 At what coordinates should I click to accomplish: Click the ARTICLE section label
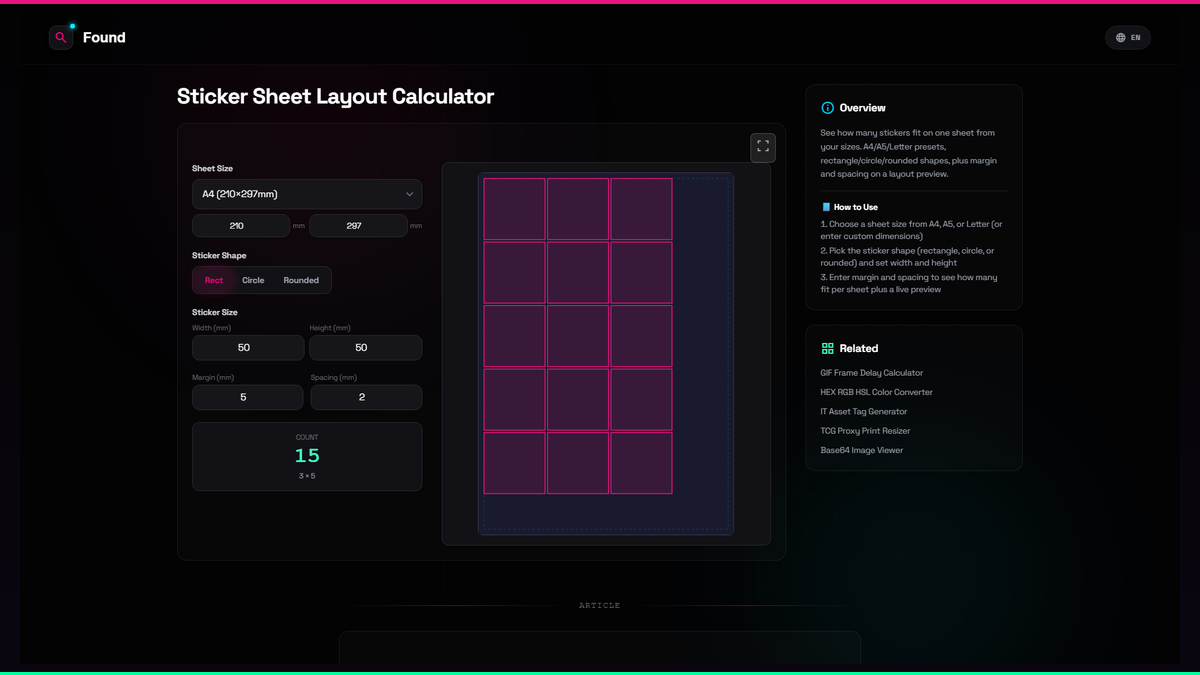pyautogui.click(x=600, y=606)
